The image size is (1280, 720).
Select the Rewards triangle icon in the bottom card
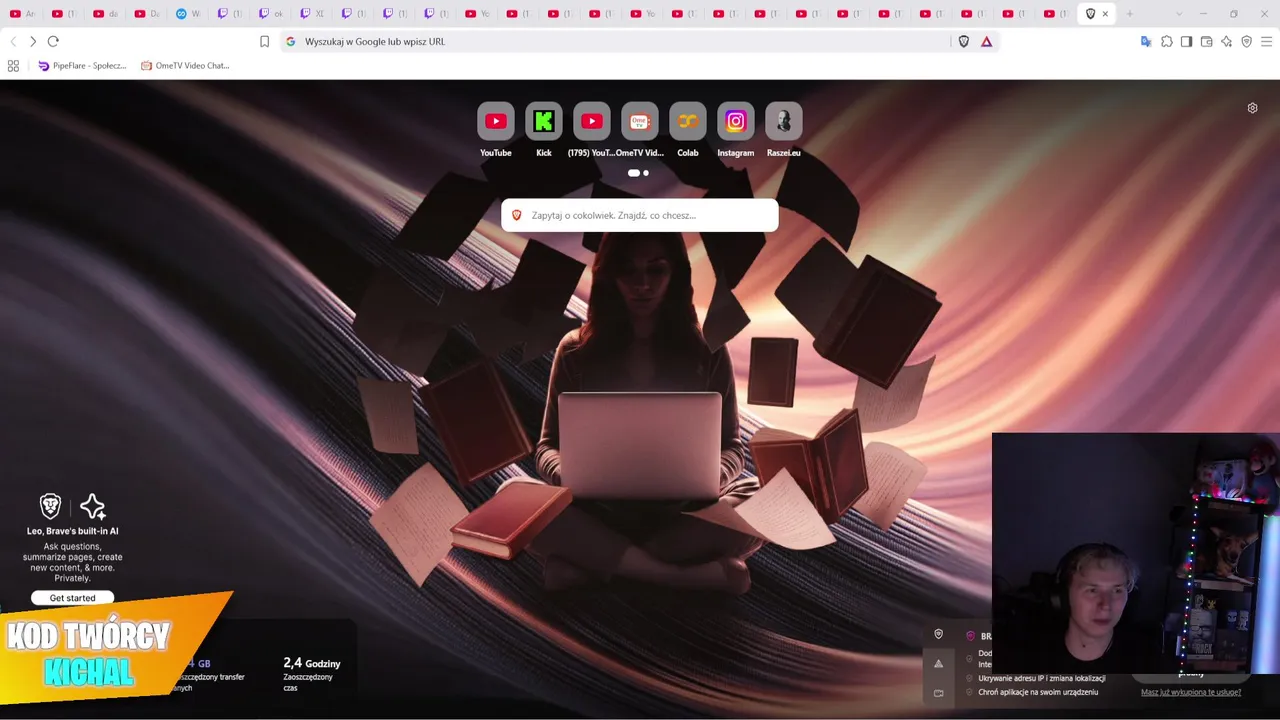(x=938, y=664)
